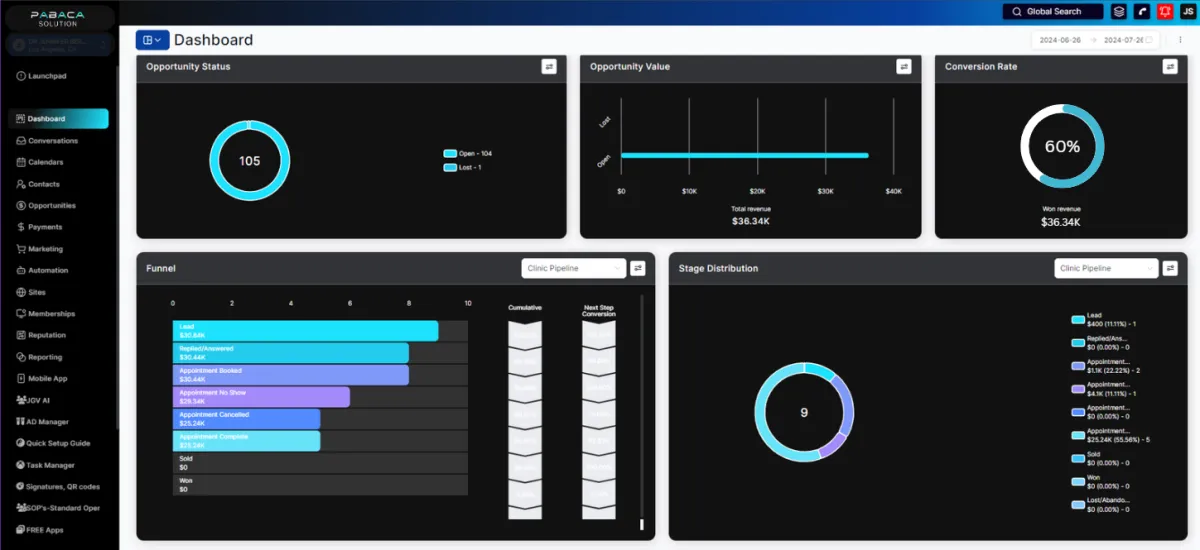Click the Funnel widget swap icon
Screen dimensions: 1200x550
click(x=638, y=268)
